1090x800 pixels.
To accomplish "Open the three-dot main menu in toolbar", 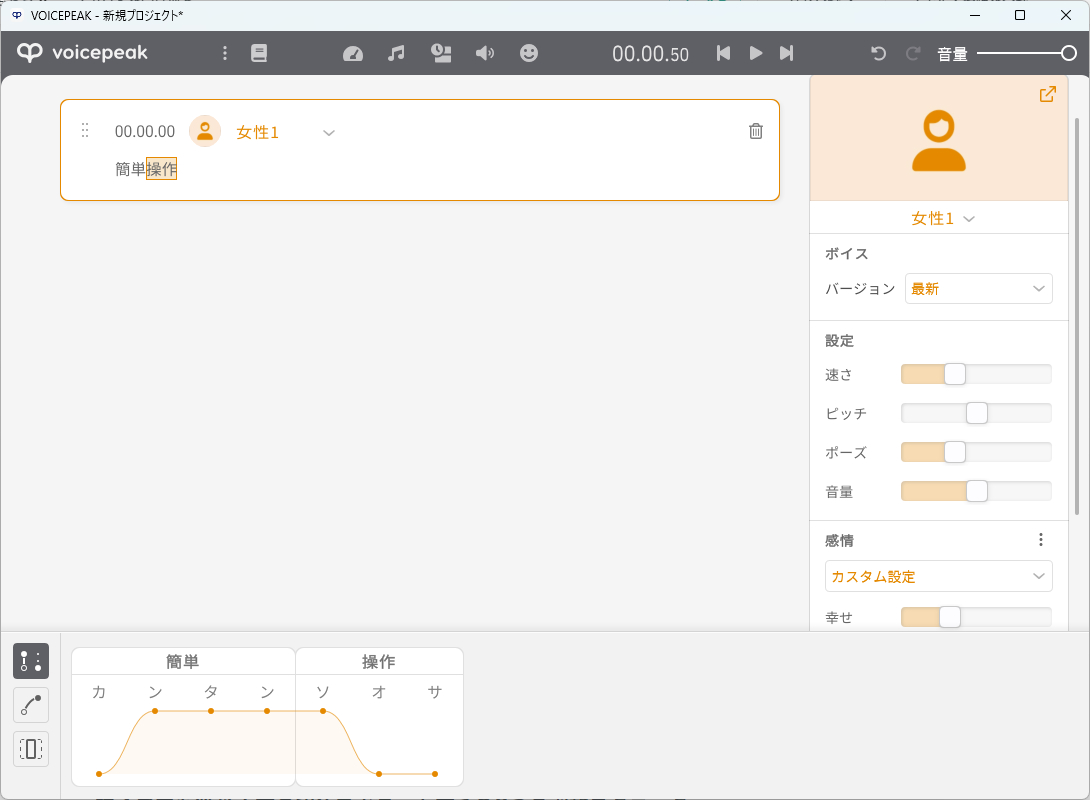I will (x=225, y=53).
